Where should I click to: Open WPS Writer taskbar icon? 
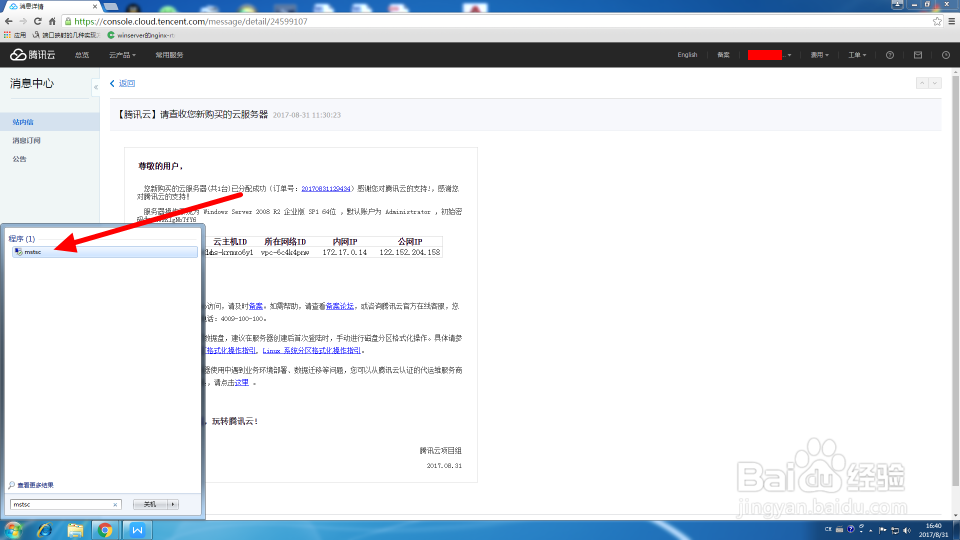coord(137,530)
